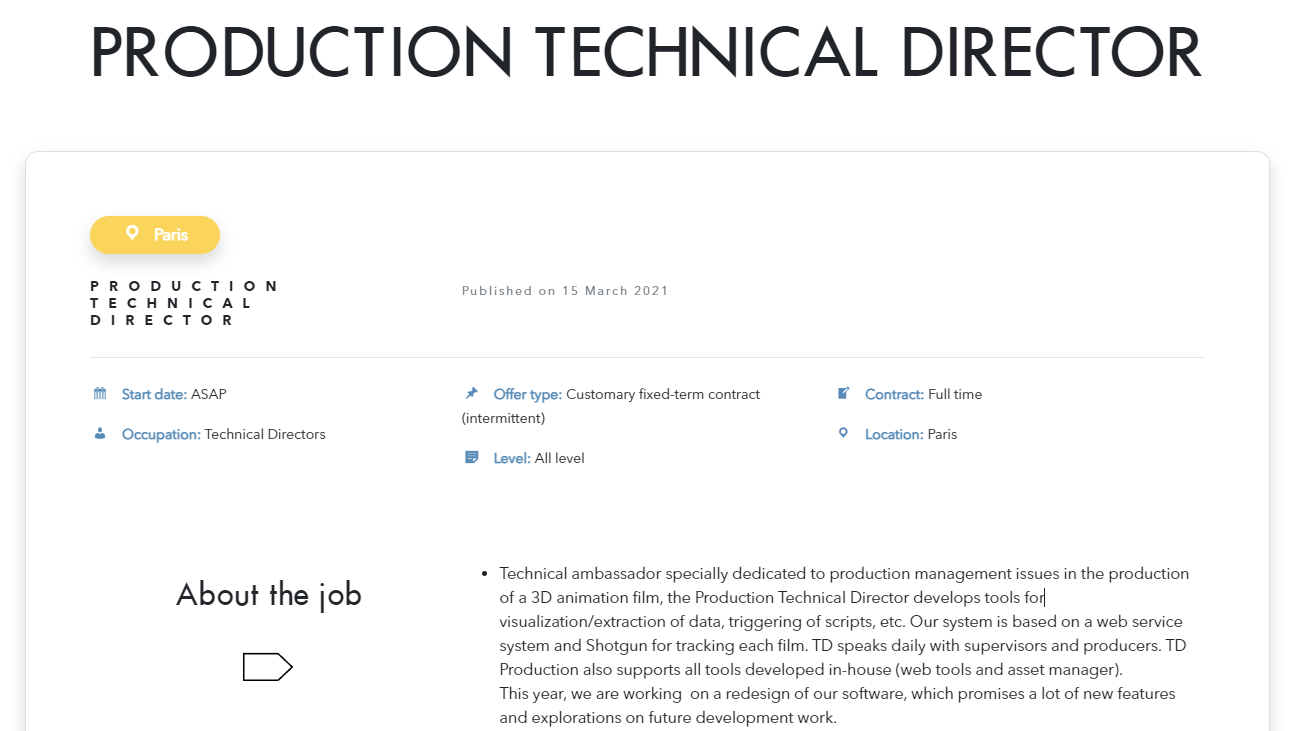
Task: Click the Production Technical Director page title
Action: coord(646,53)
